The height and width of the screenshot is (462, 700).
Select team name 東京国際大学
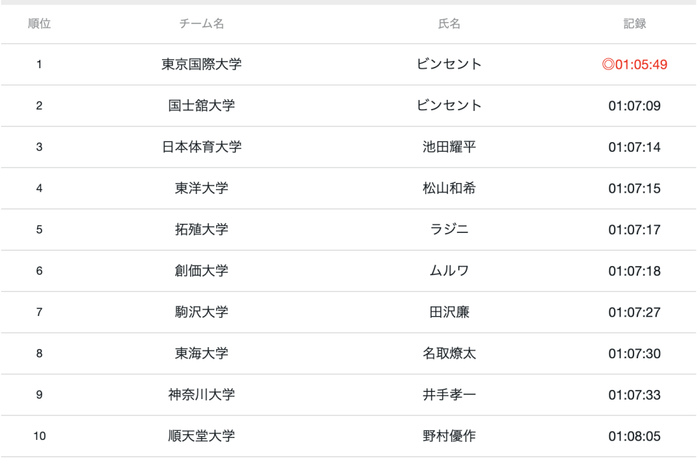coord(201,65)
